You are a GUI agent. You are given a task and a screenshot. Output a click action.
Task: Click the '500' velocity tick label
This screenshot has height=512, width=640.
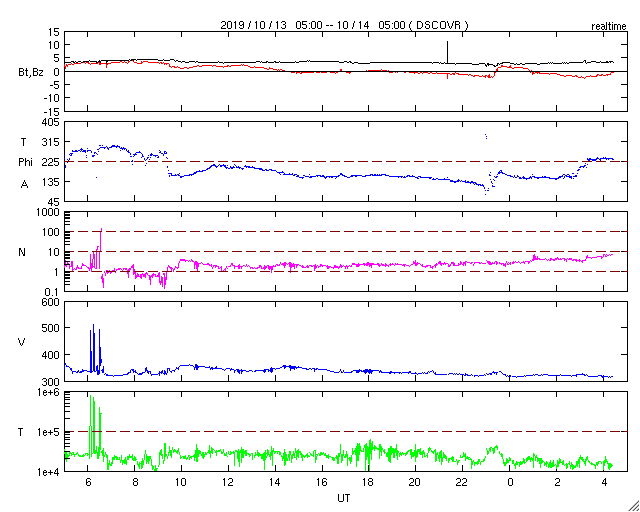click(x=51, y=329)
